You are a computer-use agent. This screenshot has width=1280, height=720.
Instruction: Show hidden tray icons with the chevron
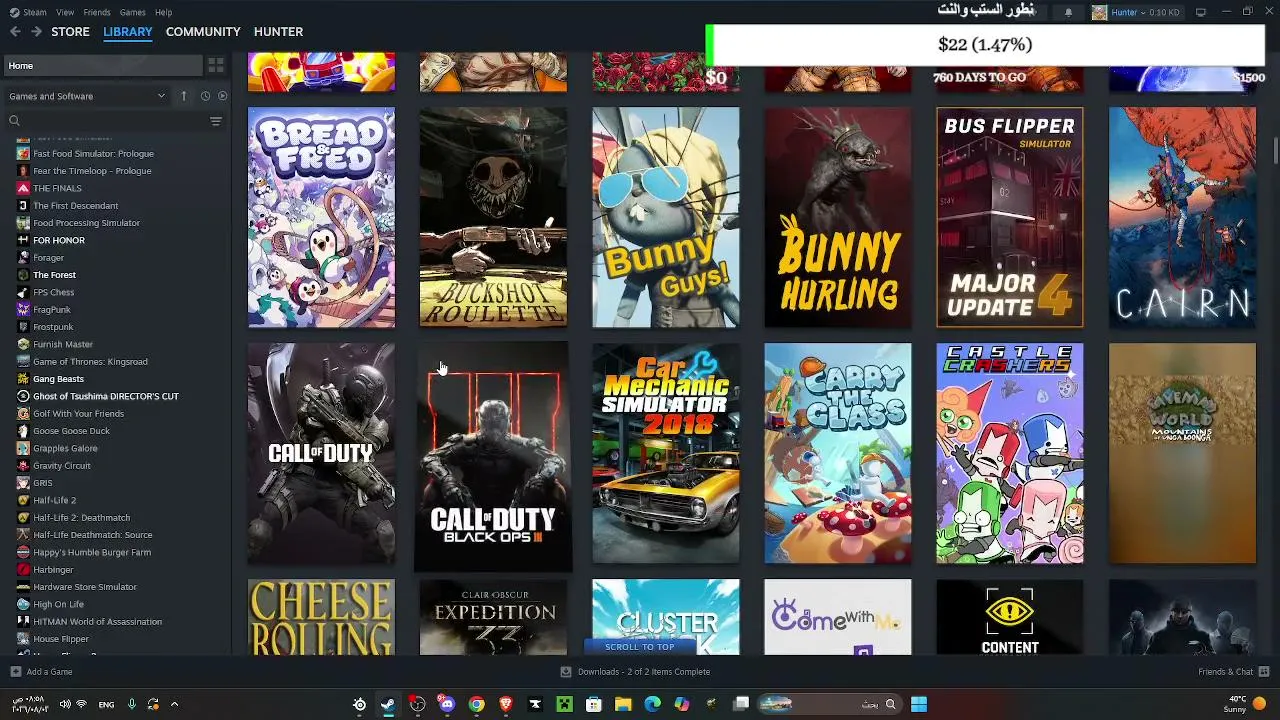click(x=174, y=704)
